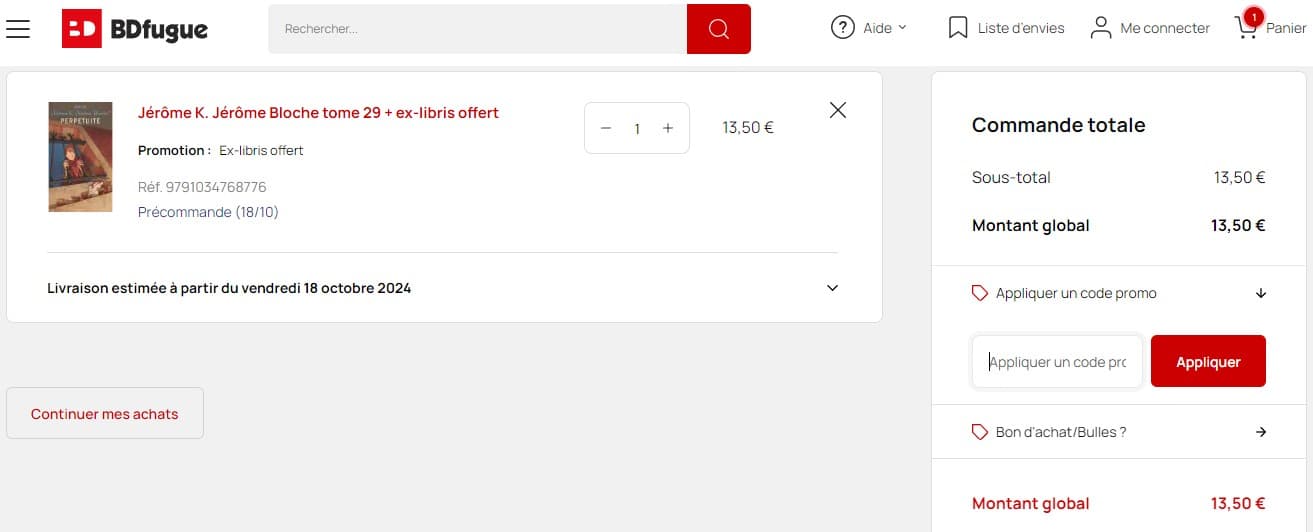This screenshot has height=532, width=1313.
Task: Click Continuer mes achats button
Action: [x=105, y=413]
